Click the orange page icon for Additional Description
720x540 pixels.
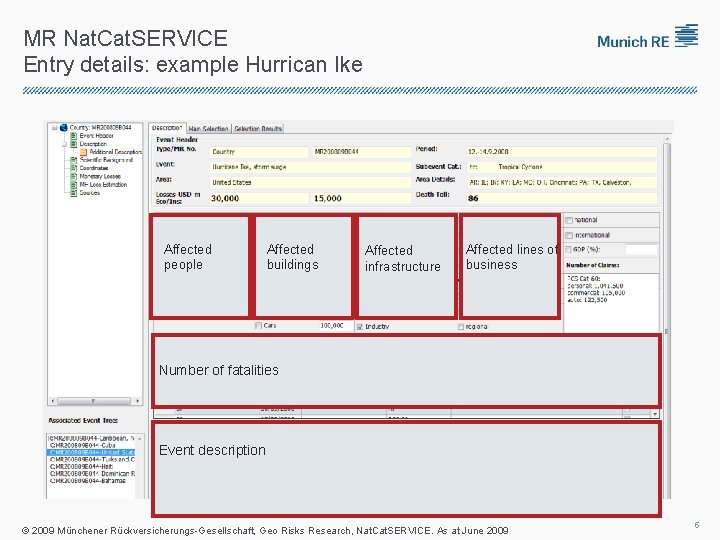tap(84, 152)
